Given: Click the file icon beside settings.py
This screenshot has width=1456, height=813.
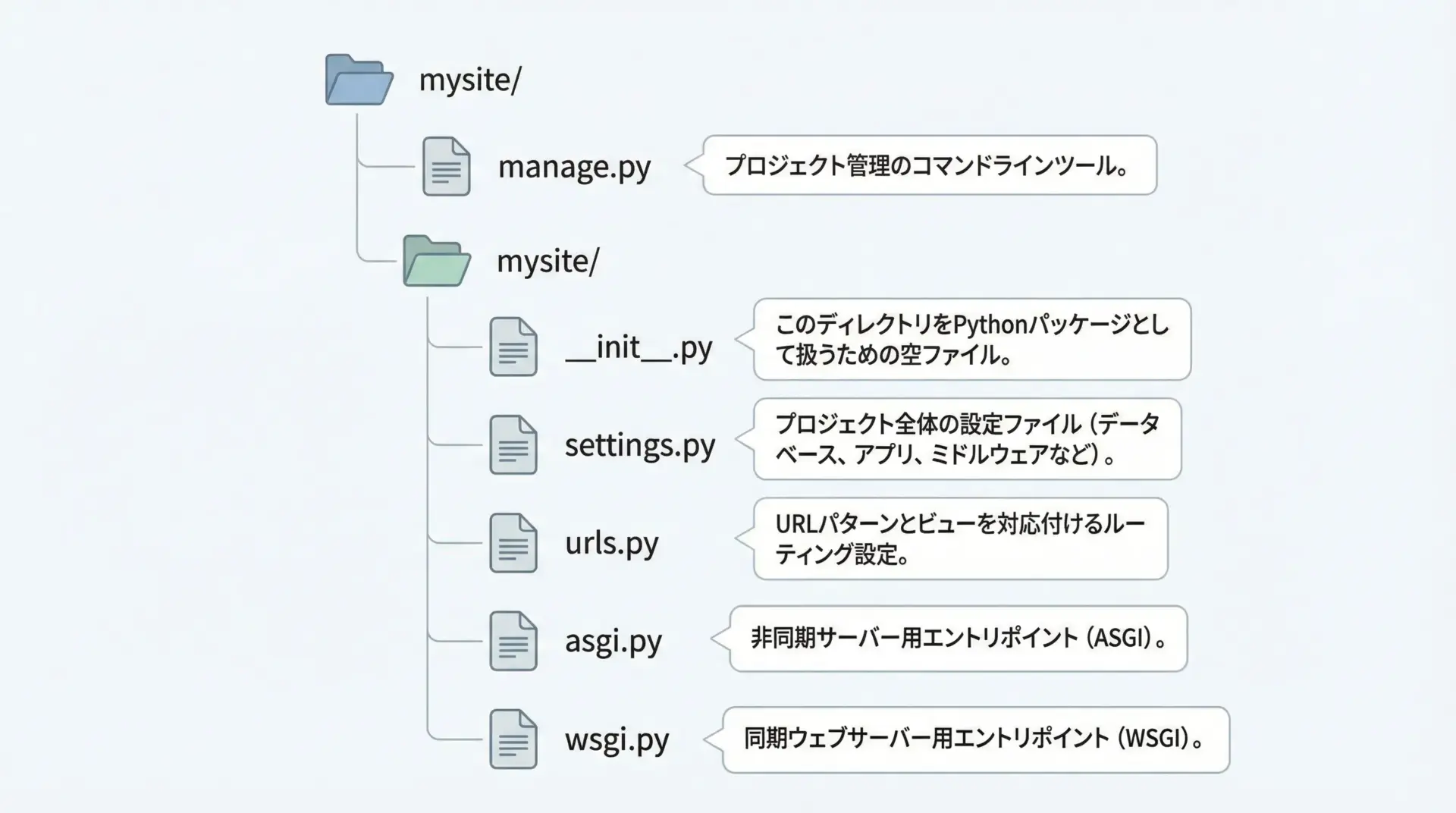Looking at the screenshot, I should [513, 444].
